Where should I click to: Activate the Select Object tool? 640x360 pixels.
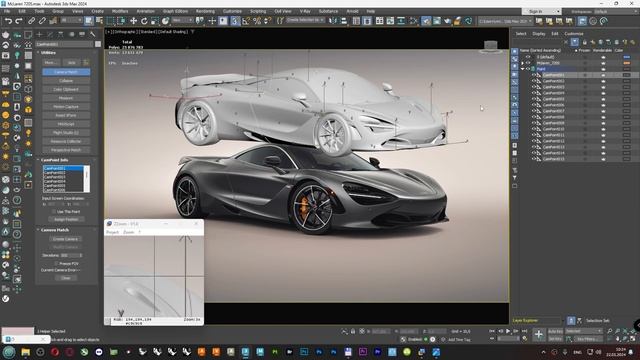click(x=89, y=21)
